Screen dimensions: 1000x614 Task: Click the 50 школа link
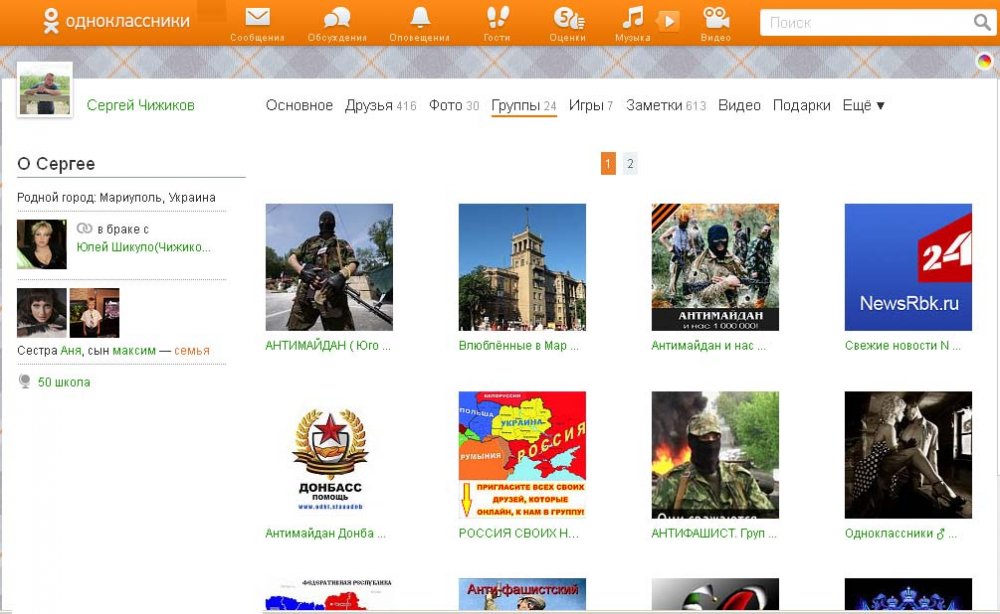tap(64, 382)
